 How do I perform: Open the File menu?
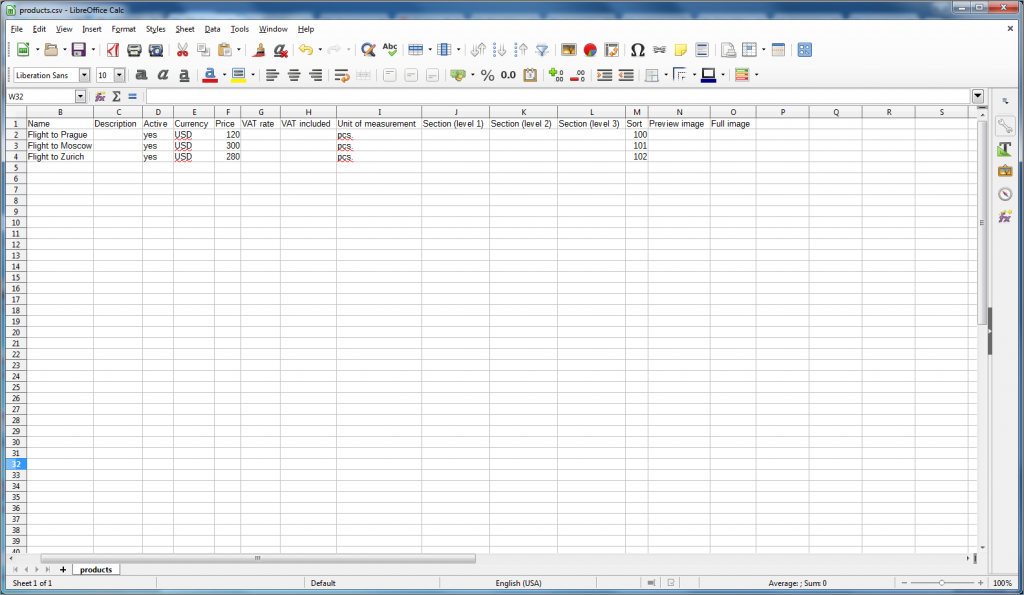(17, 29)
